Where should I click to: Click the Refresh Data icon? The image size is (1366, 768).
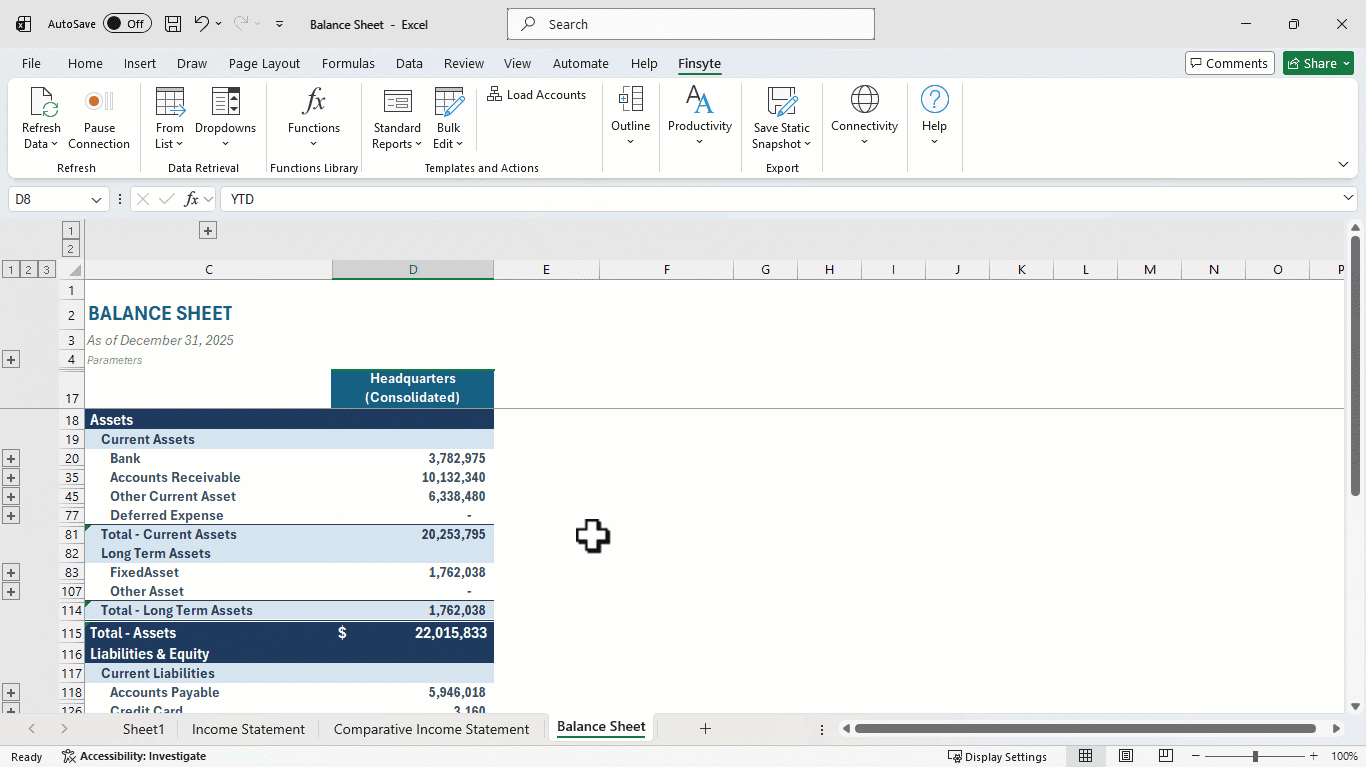coord(41,118)
